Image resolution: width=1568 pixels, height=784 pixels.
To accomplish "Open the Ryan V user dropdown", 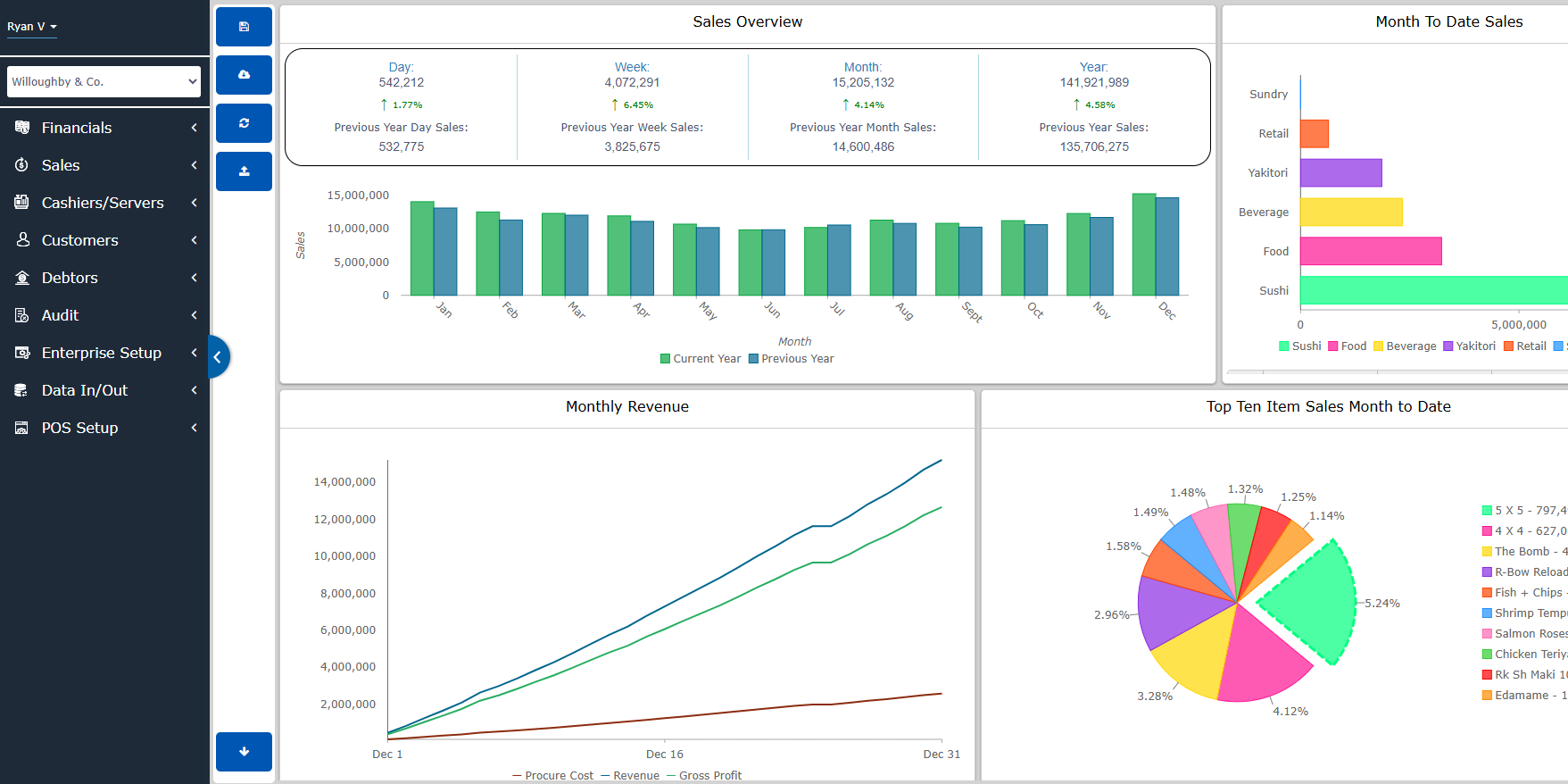I will [32, 27].
